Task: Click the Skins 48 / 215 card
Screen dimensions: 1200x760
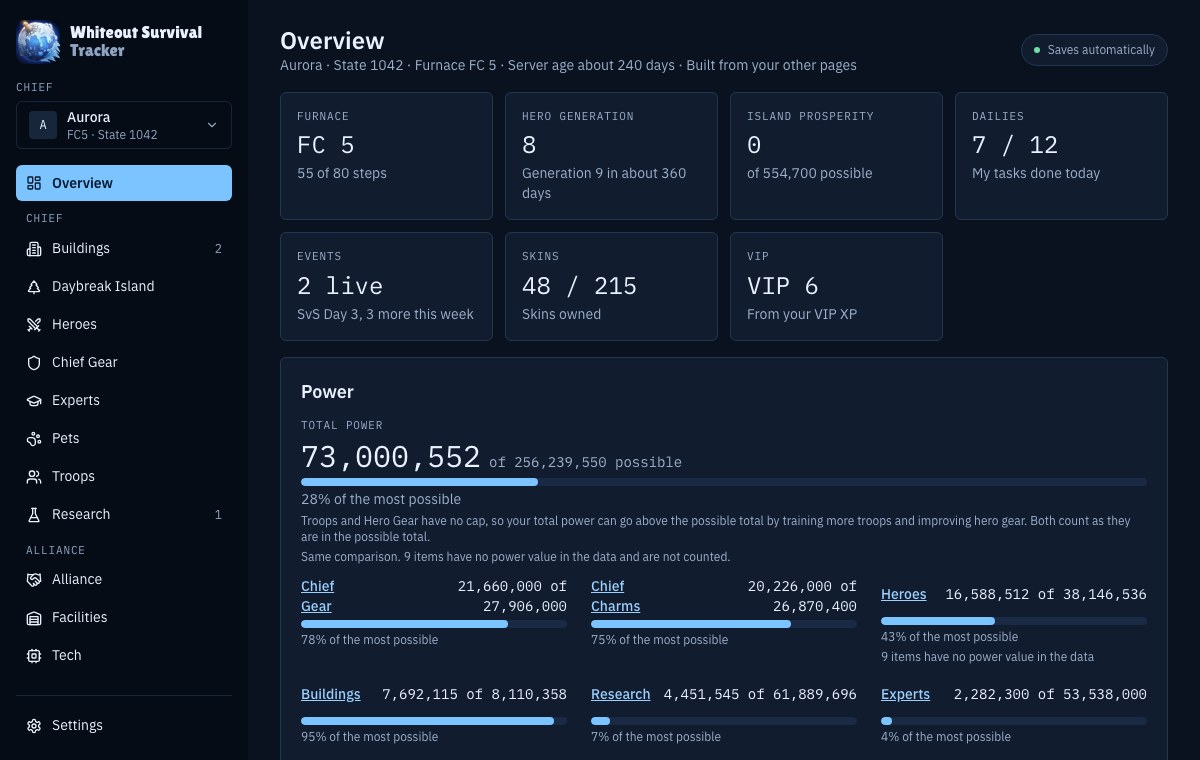Action: (611, 286)
